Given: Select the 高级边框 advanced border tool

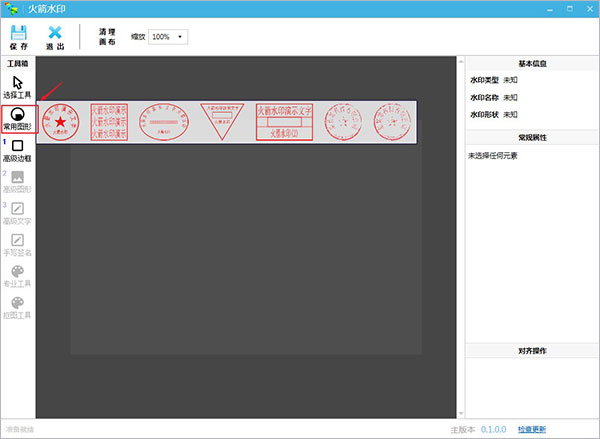Looking at the screenshot, I should (x=17, y=150).
